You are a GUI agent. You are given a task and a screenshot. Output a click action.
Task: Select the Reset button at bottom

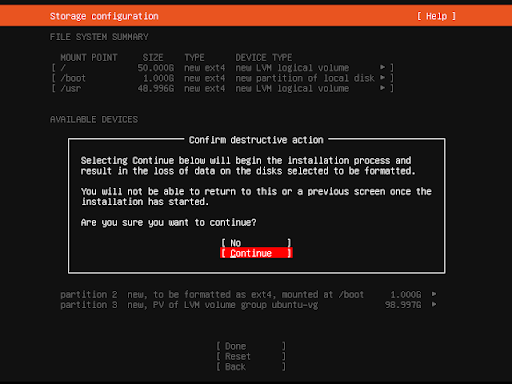[251, 356]
